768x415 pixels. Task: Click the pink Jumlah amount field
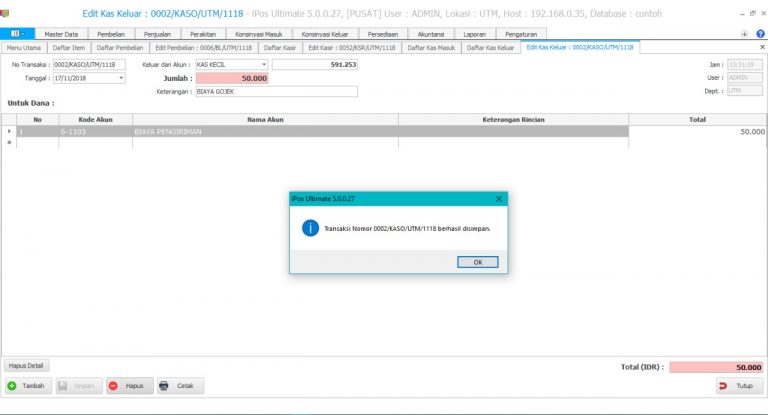point(232,78)
